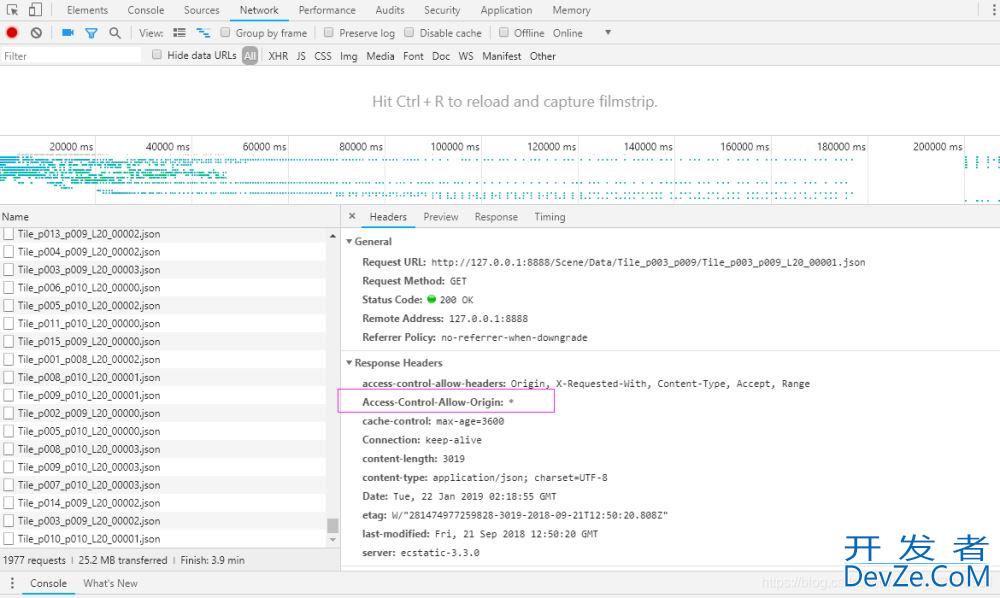Check Hide data URLs

[x=157, y=55]
